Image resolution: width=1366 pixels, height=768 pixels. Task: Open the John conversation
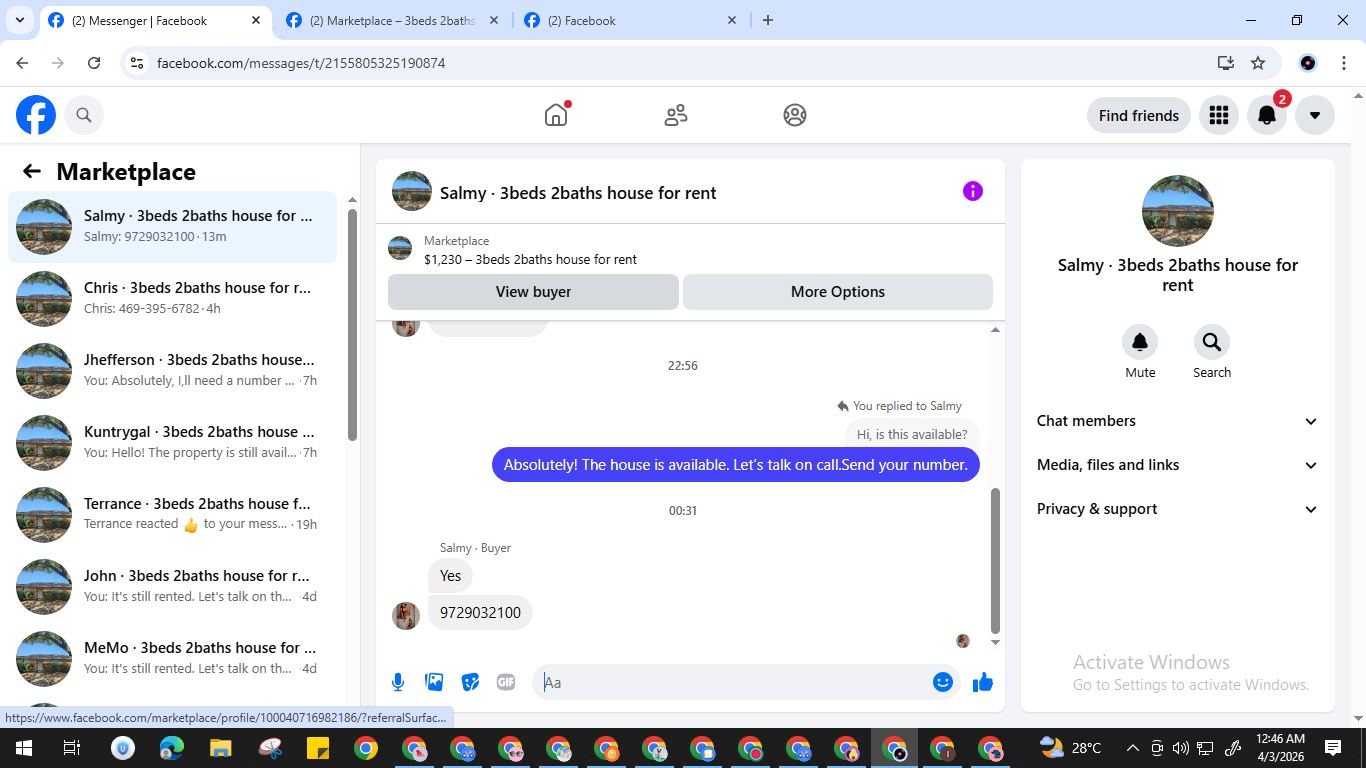pos(172,587)
